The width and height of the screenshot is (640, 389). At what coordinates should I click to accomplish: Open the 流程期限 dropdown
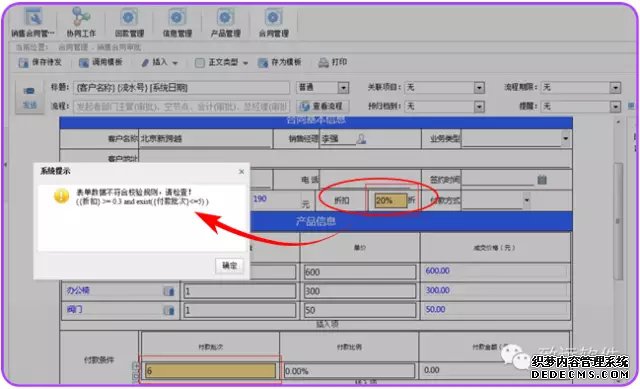click(x=615, y=87)
